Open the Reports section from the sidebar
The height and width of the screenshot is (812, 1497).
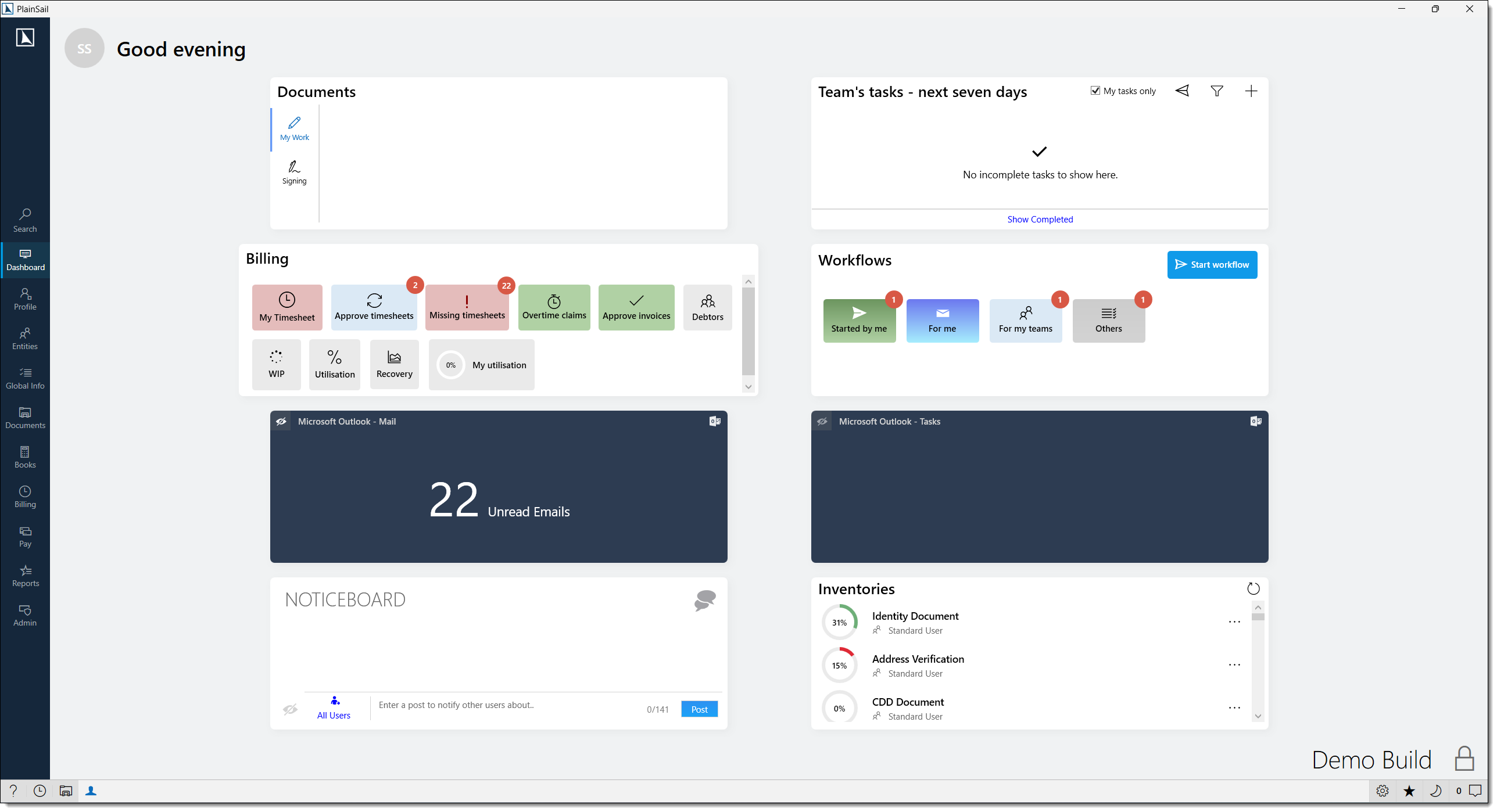click(x=25, y=575)
